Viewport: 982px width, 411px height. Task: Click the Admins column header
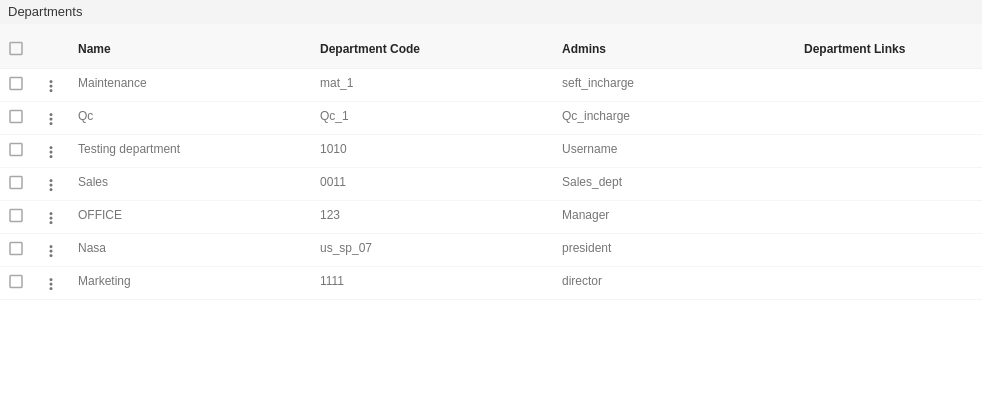(584, 49)
